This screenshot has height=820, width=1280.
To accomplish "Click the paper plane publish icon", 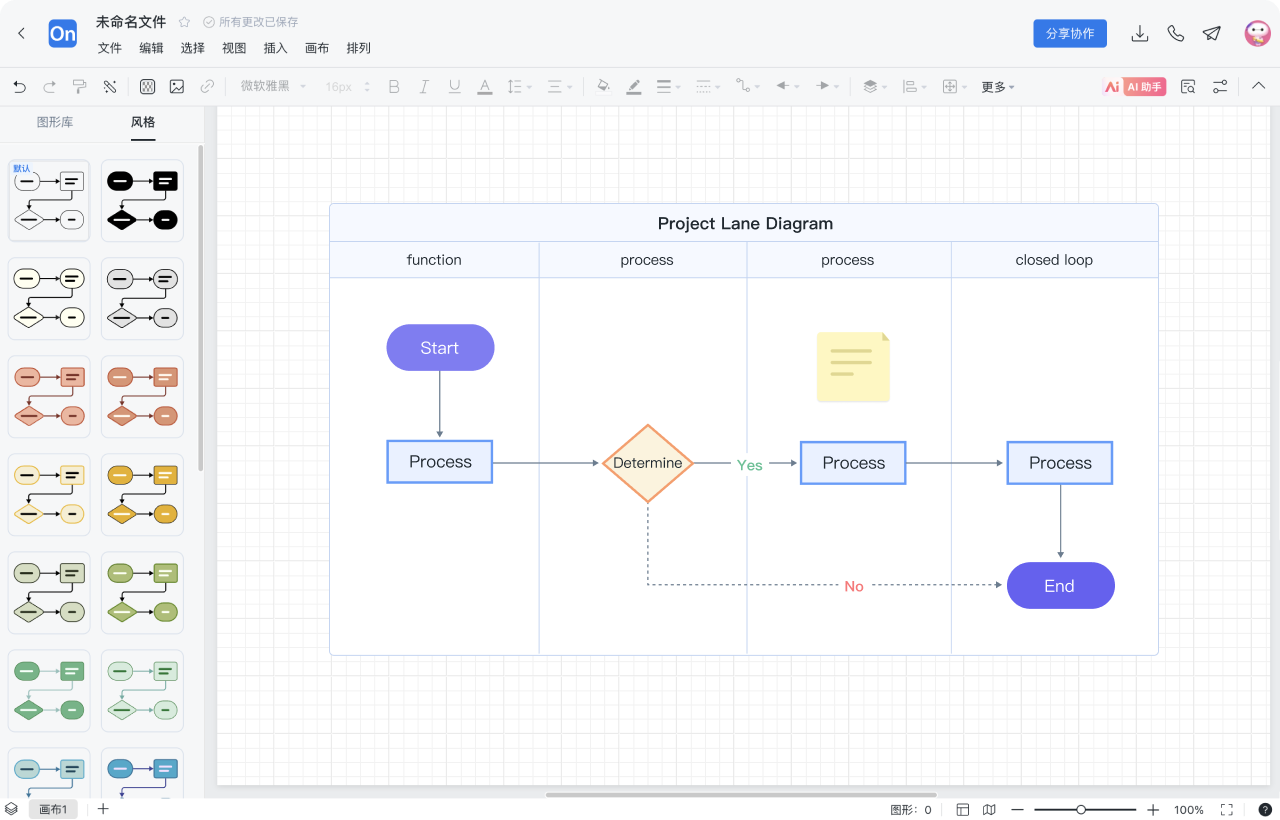I will pyautogui.click(x=1212, y=33).
